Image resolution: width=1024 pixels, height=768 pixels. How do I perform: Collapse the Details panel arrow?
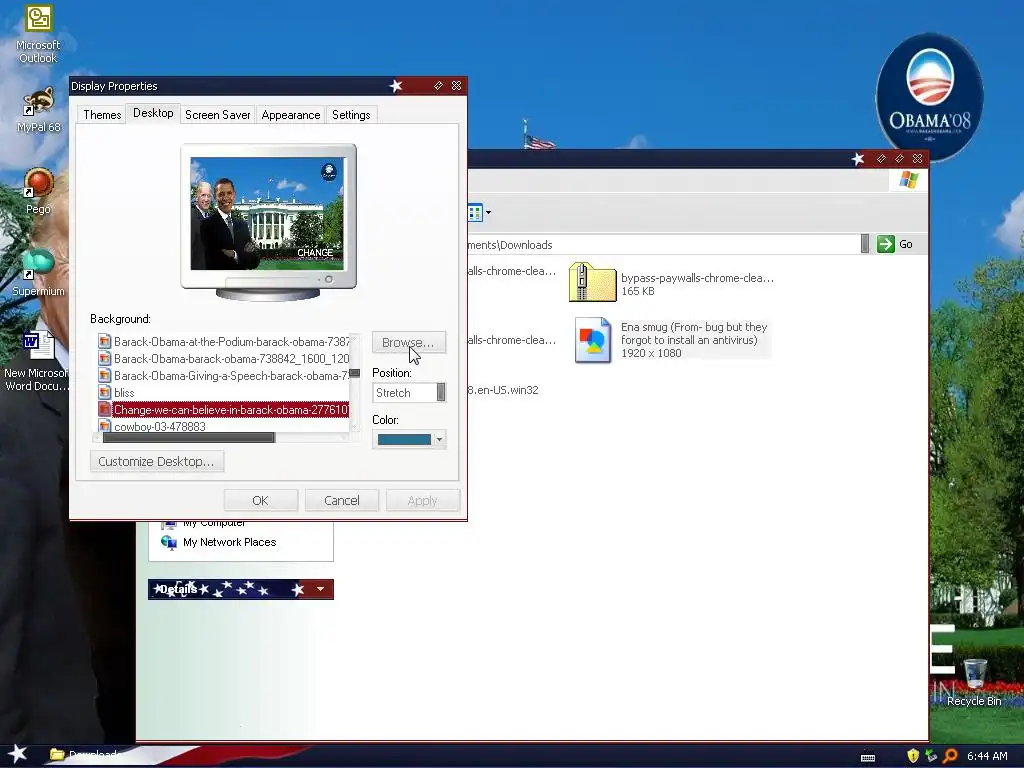[321, 589]
